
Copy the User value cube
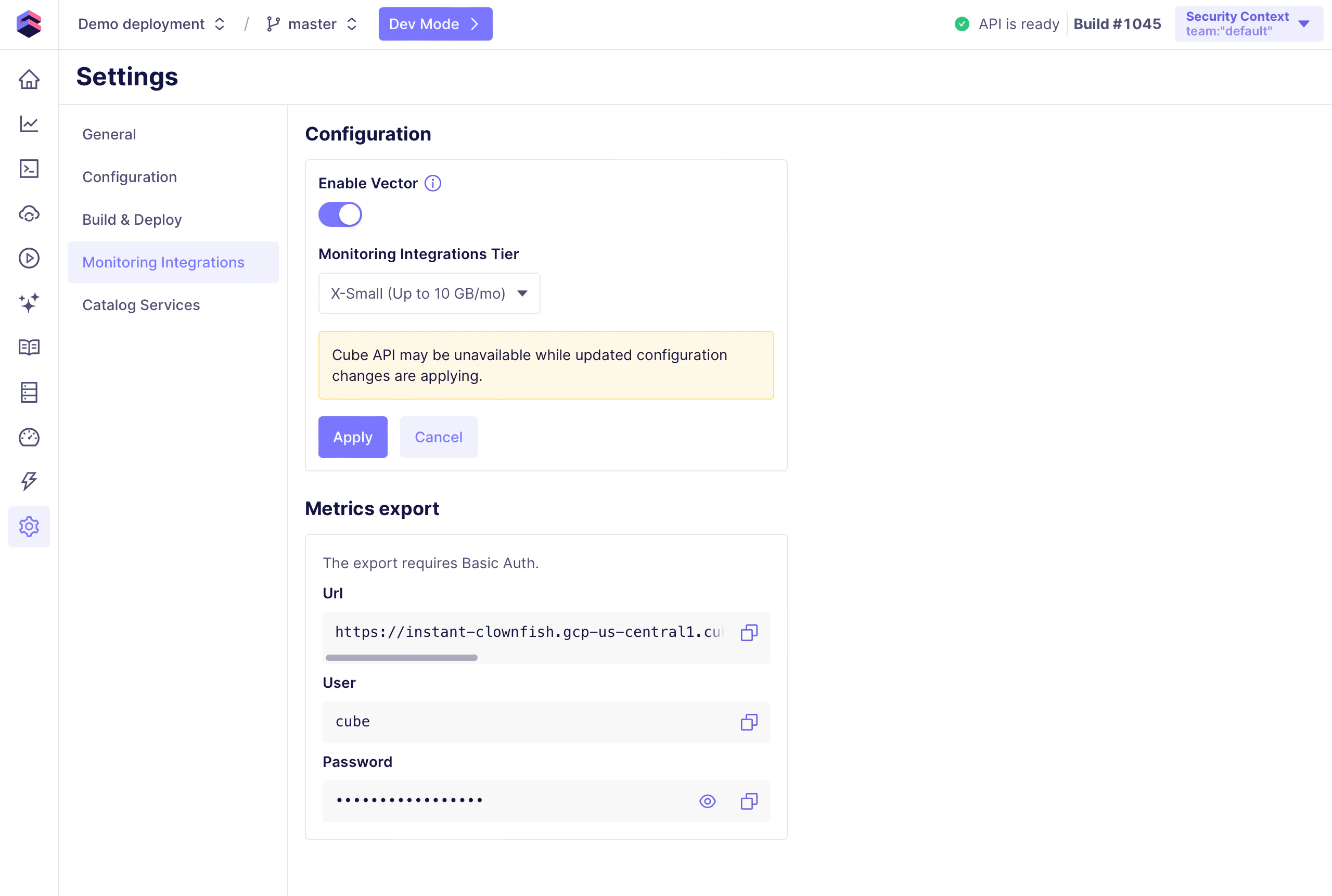tap(749, 722)
